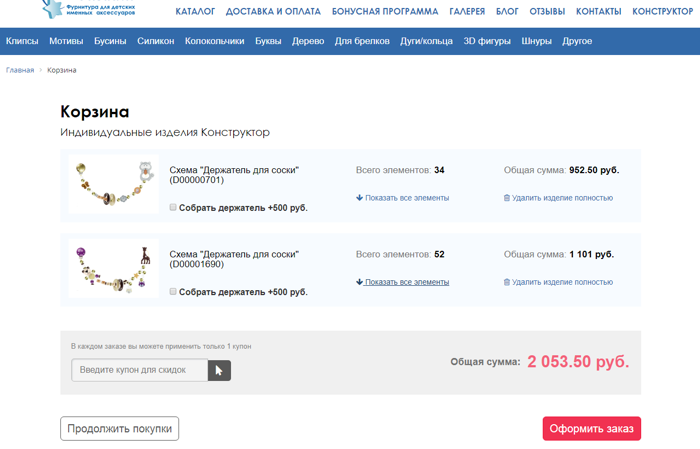Focus the coupon code input field
This screenshot has width=700, height=449.
pos(140,371)
